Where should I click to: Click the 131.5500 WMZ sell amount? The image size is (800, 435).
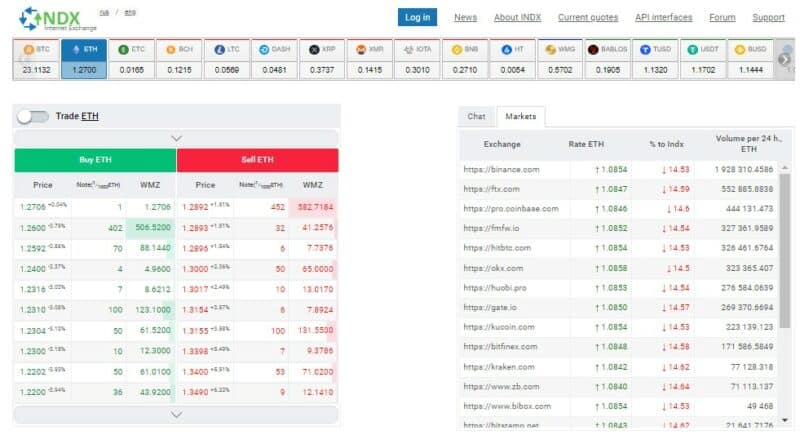[315, 330]
